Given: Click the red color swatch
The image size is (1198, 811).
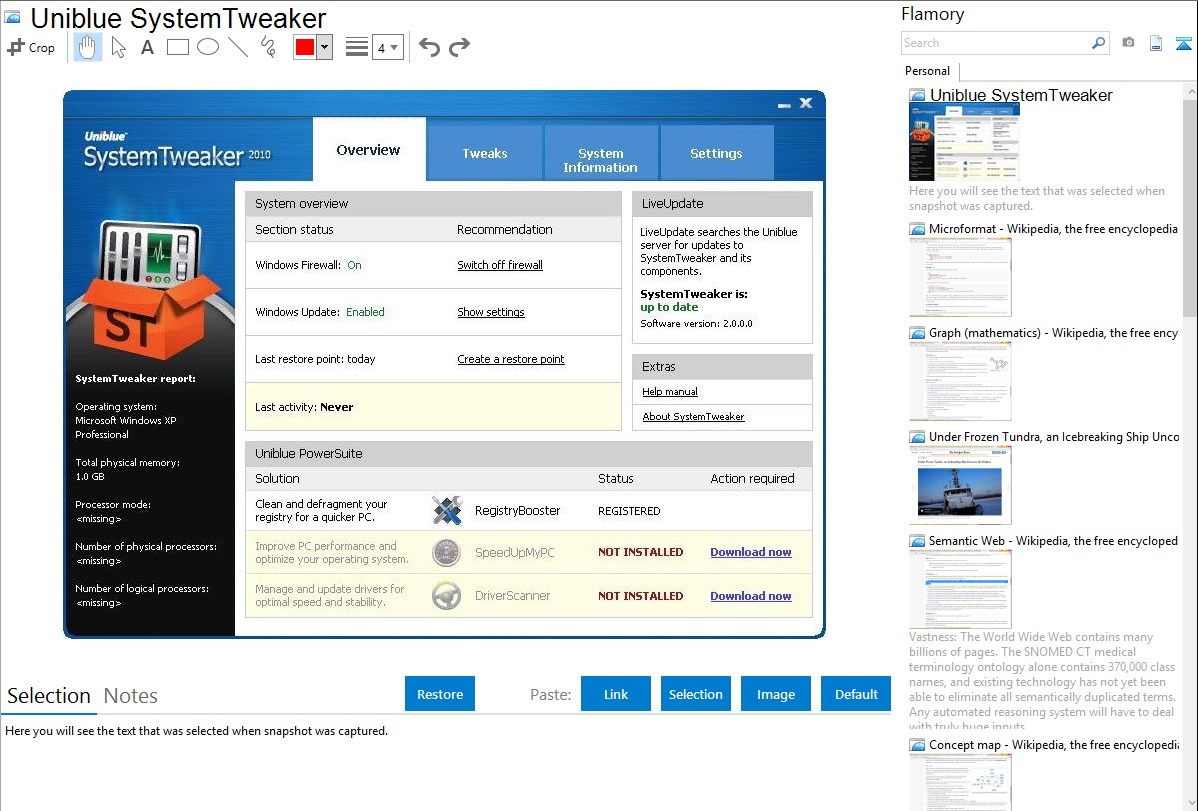Looking at the screenshot, I should [x=305, y=47].
